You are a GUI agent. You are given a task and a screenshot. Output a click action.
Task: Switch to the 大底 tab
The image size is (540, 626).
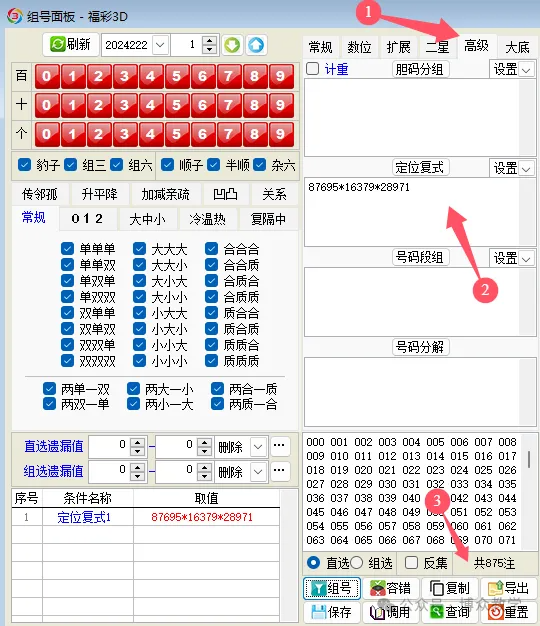pyautogui.click(x=517, y=48)
